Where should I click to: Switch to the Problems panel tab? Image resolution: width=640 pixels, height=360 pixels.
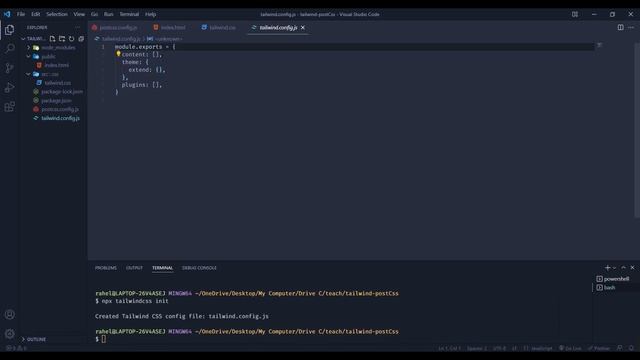click(x=106, y=268)
